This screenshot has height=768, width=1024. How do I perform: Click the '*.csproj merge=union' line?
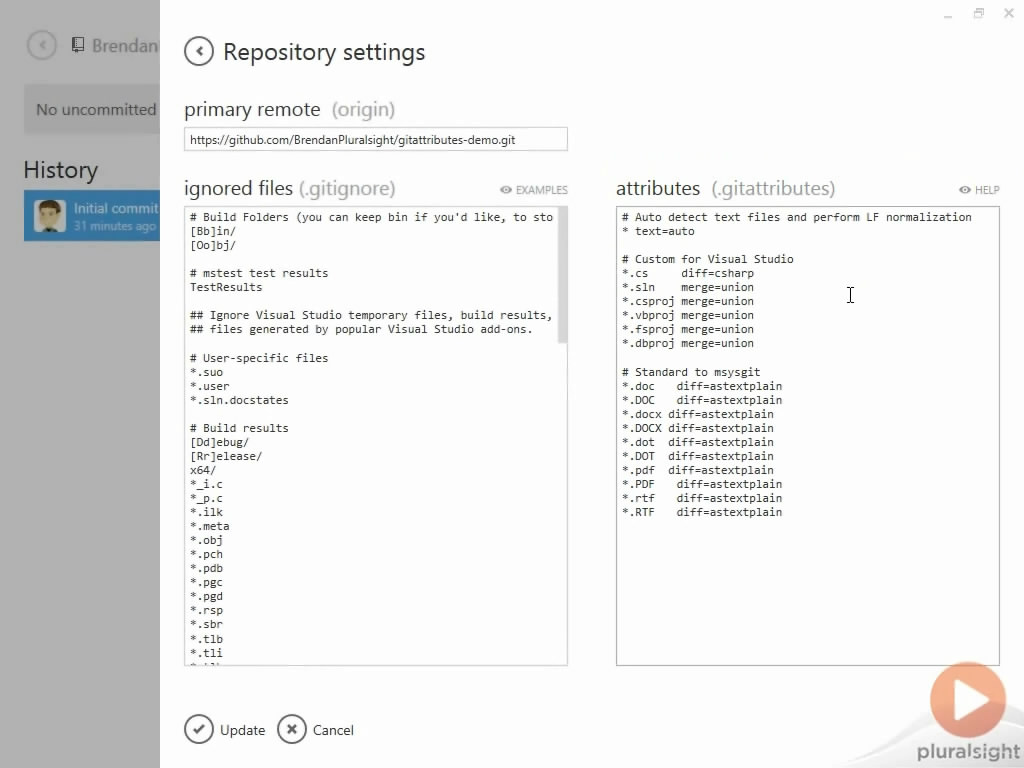pyautogui.click(x=688, y=301)
